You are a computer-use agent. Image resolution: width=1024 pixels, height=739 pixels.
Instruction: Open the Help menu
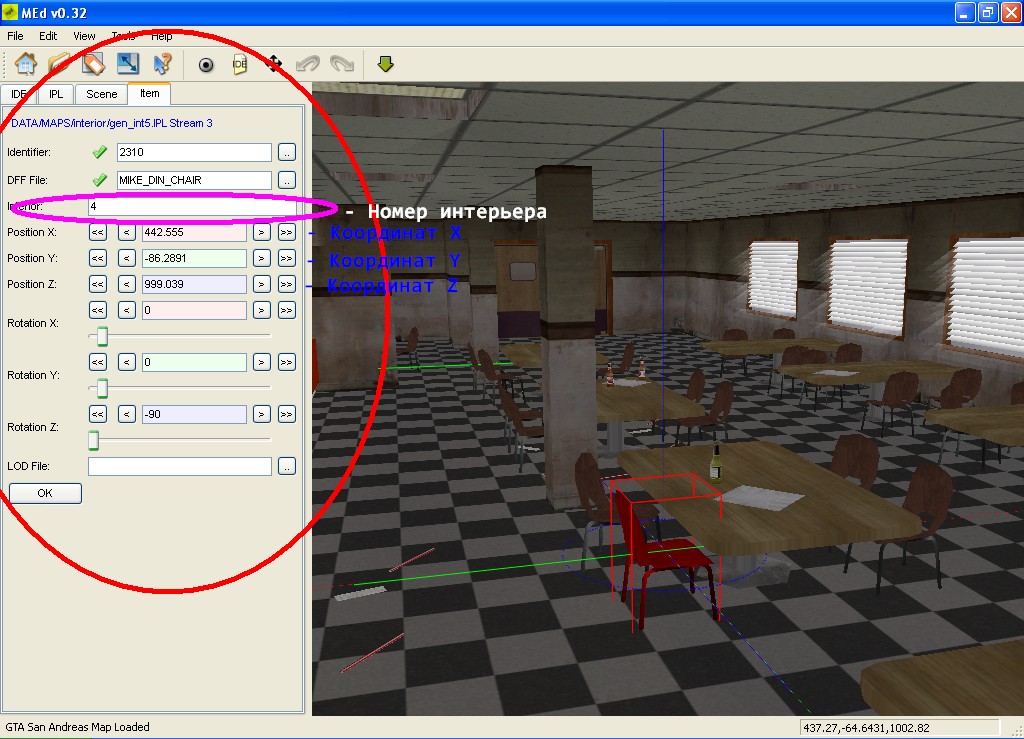(162, 36)
